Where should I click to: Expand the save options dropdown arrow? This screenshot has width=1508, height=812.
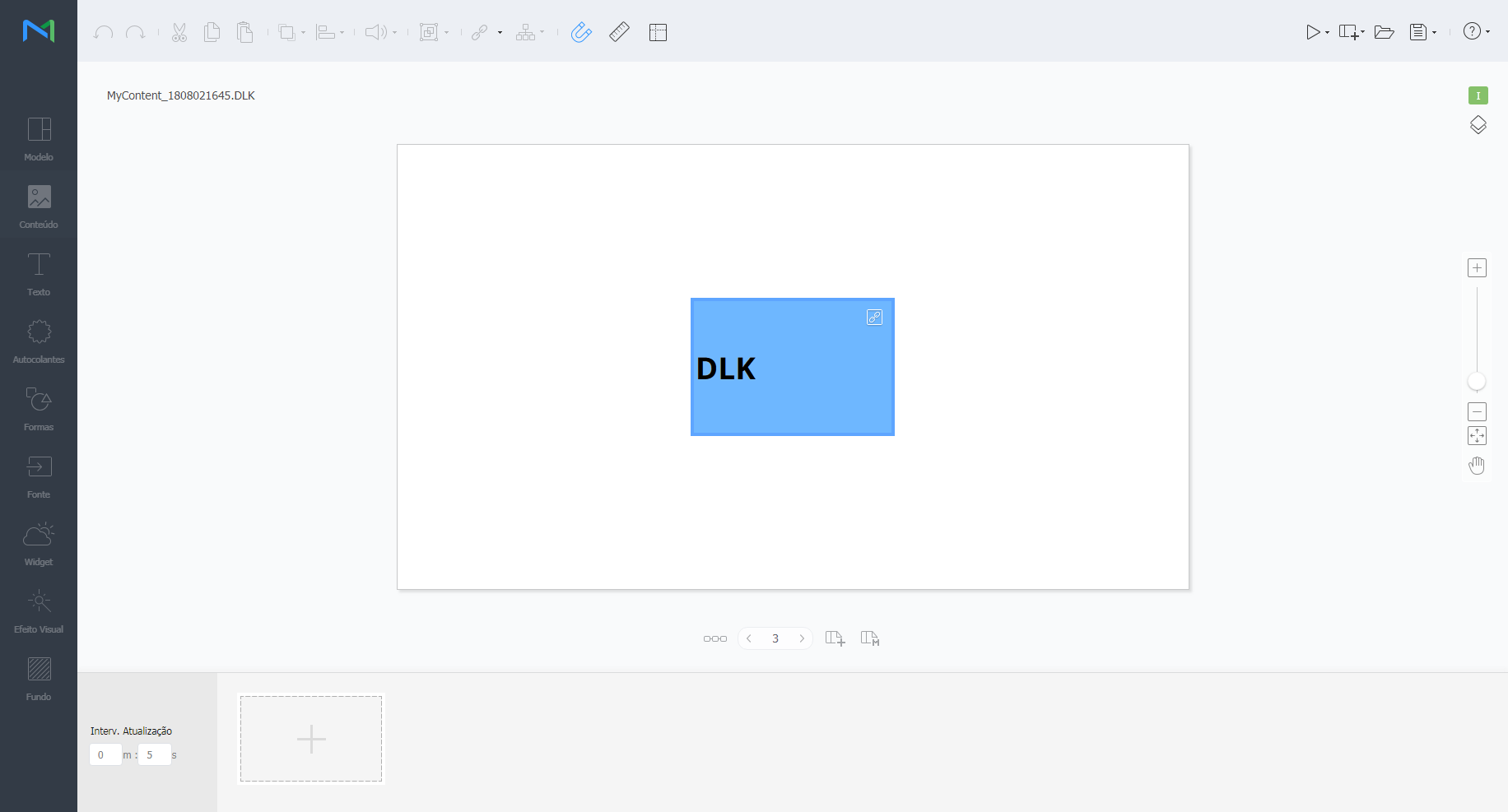click(1434, 33)
